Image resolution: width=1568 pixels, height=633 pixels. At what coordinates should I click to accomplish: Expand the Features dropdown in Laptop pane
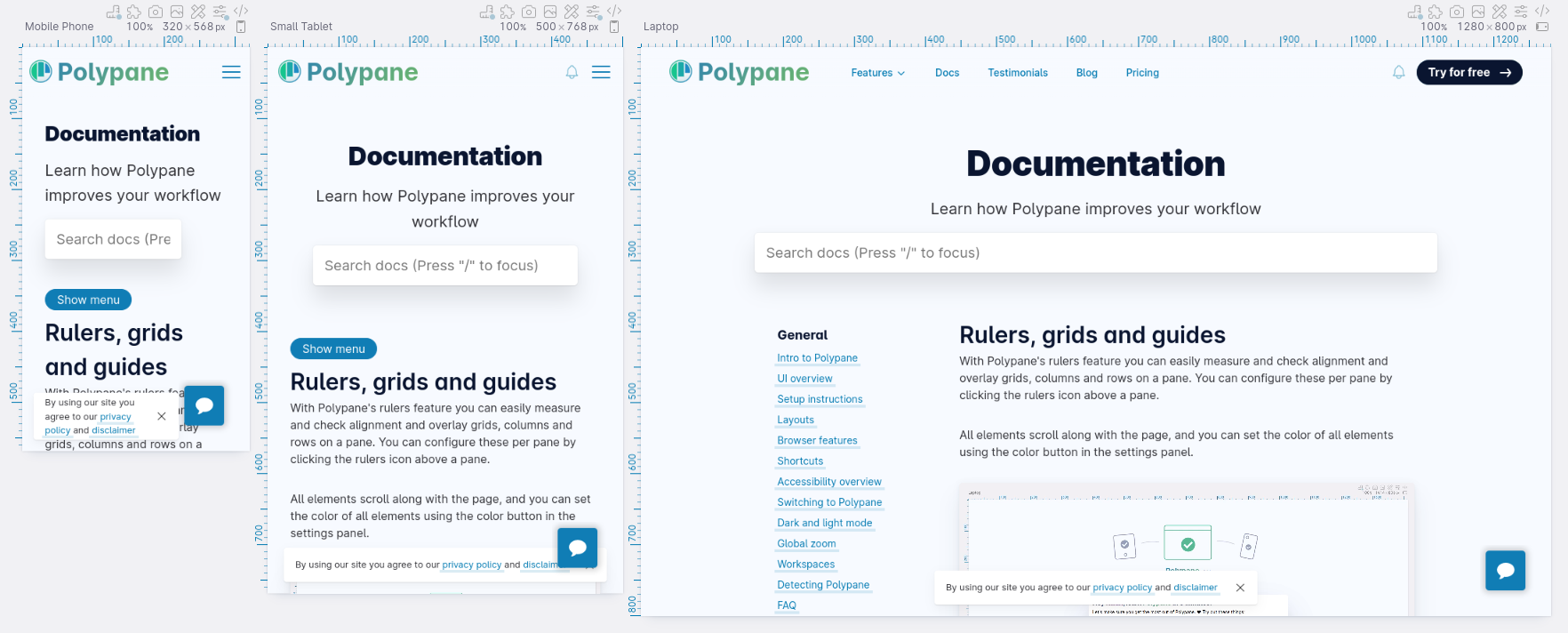pos(877,73)
